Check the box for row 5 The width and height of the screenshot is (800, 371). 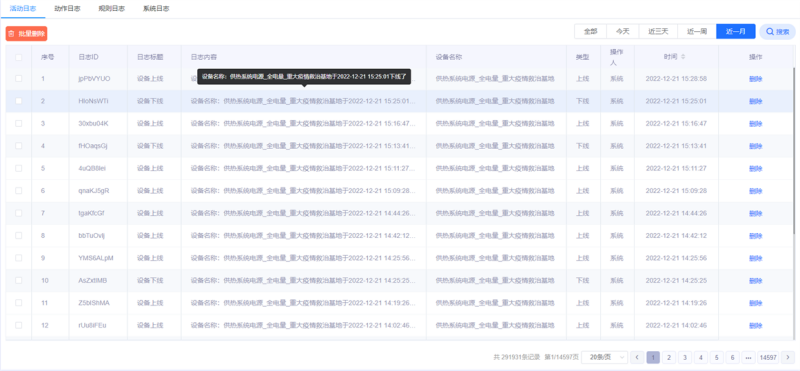point(19,168)
